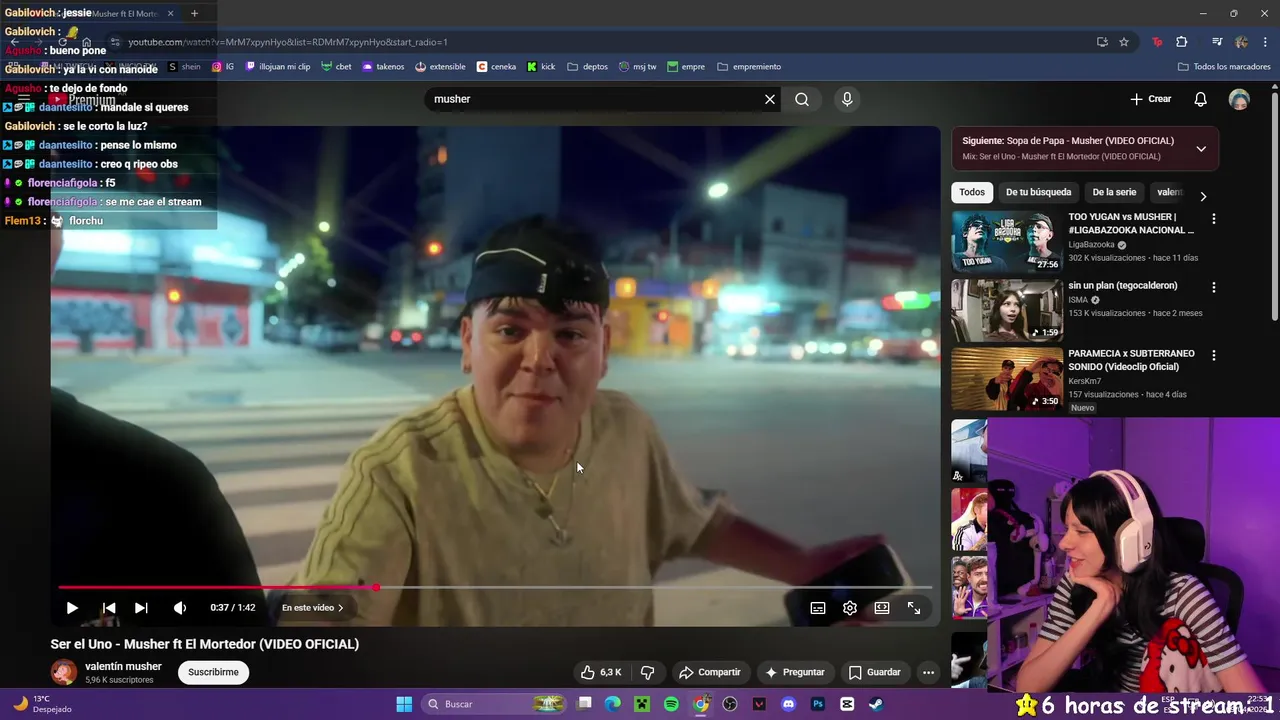Open more actions ellipsis under video
The height and width of the screenshot is (720, 1280).
pos(928,672)
